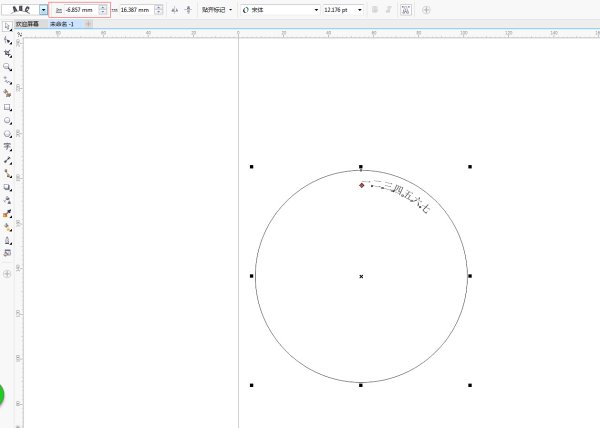
Task: Select the Rectangle tool
Action: [7, 107]
